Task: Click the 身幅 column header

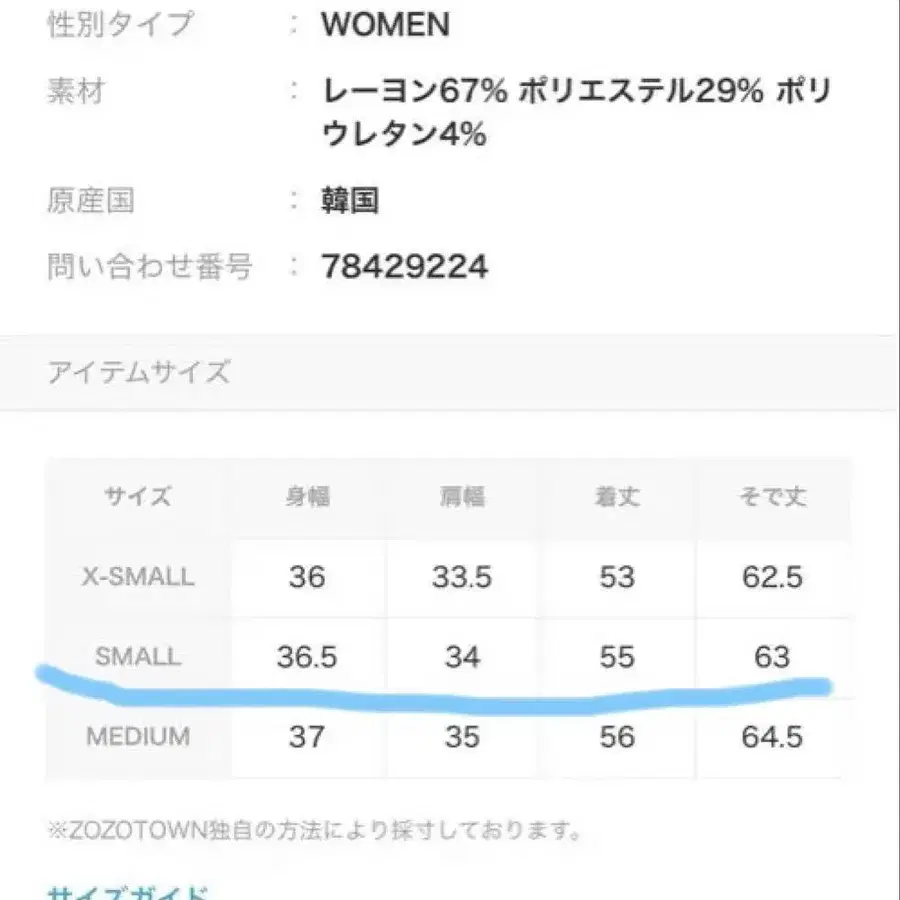Action: 306,496
